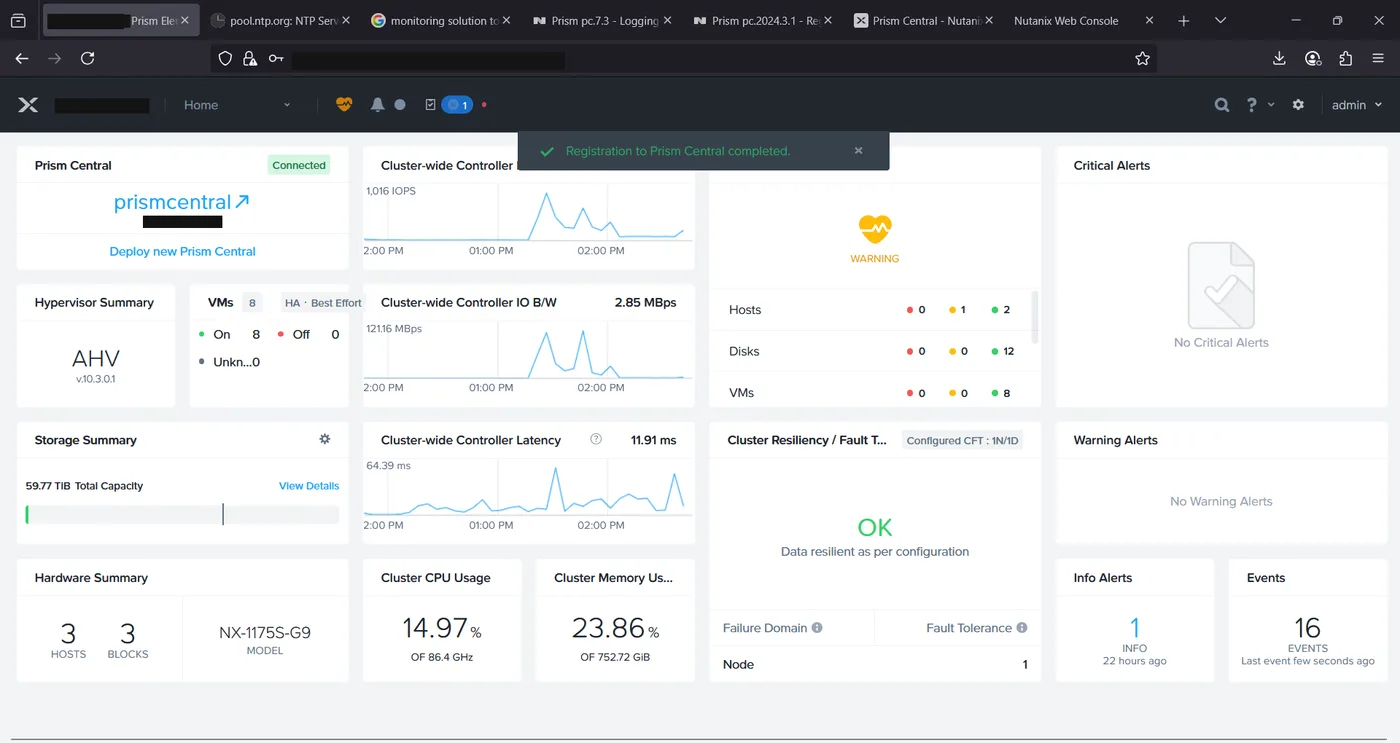
Task: Open a new browser tab
Action: pos(1184,20)
